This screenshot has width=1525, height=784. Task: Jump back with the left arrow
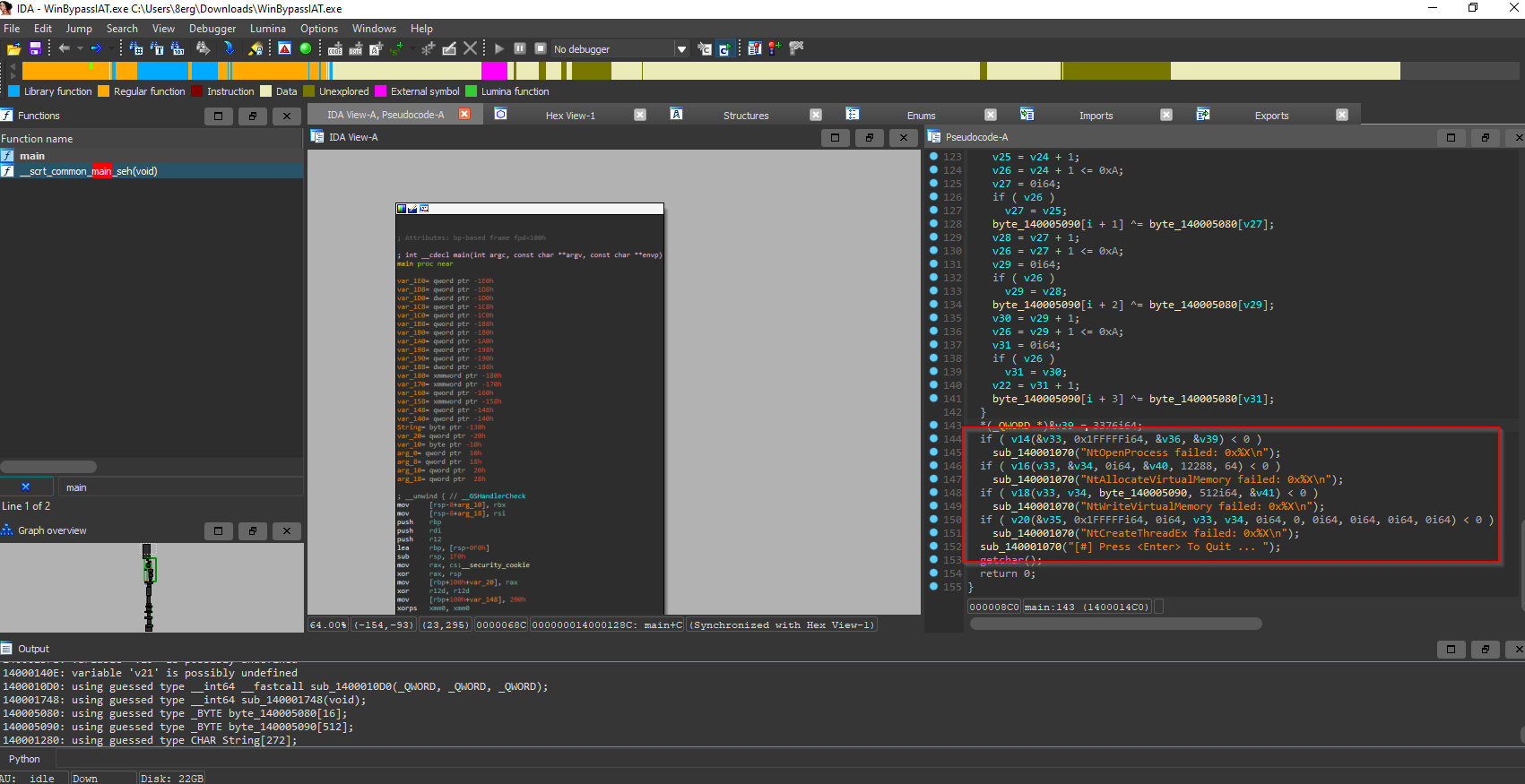pyautogui.click(x=64, y=48)
